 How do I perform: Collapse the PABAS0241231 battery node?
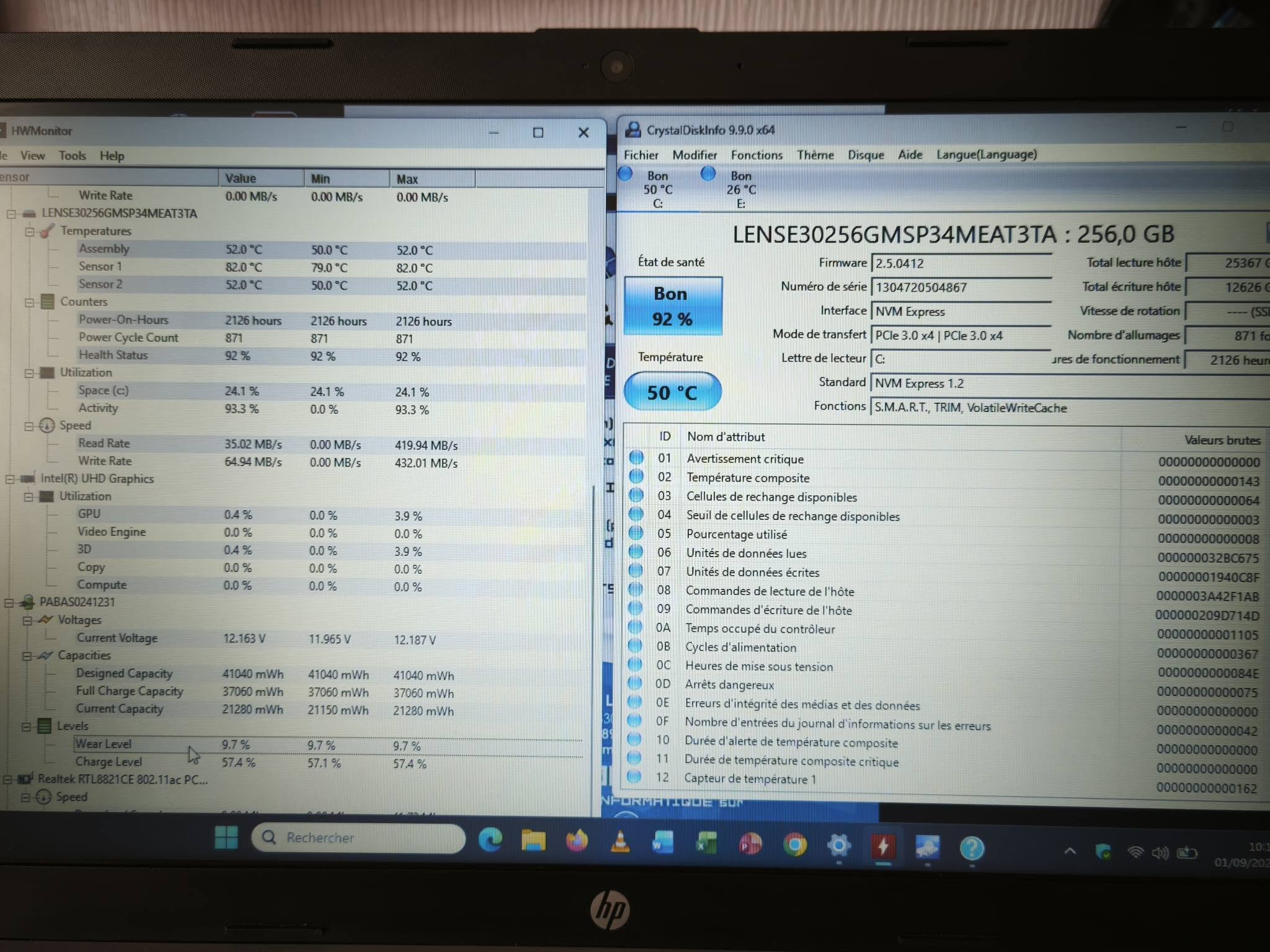[9, 602]
